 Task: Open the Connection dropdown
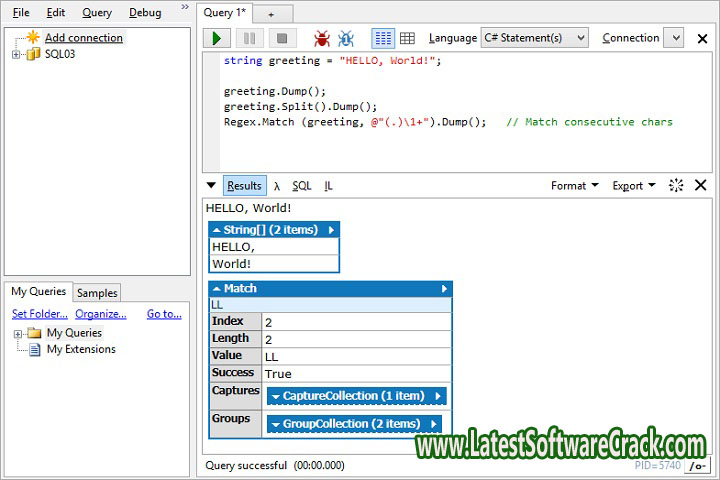click(676, 38)
